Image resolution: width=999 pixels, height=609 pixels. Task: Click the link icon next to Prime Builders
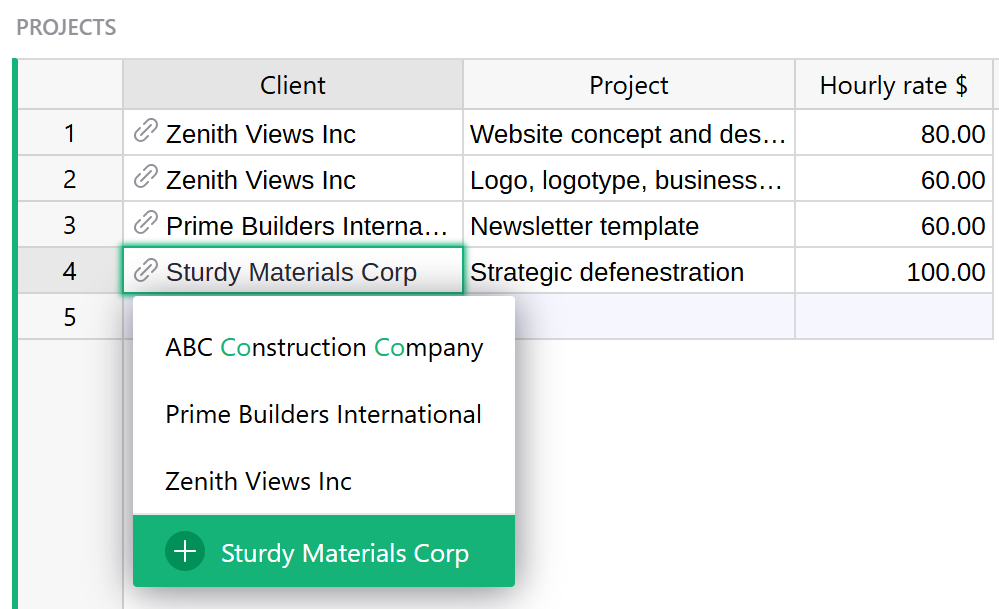146,224
